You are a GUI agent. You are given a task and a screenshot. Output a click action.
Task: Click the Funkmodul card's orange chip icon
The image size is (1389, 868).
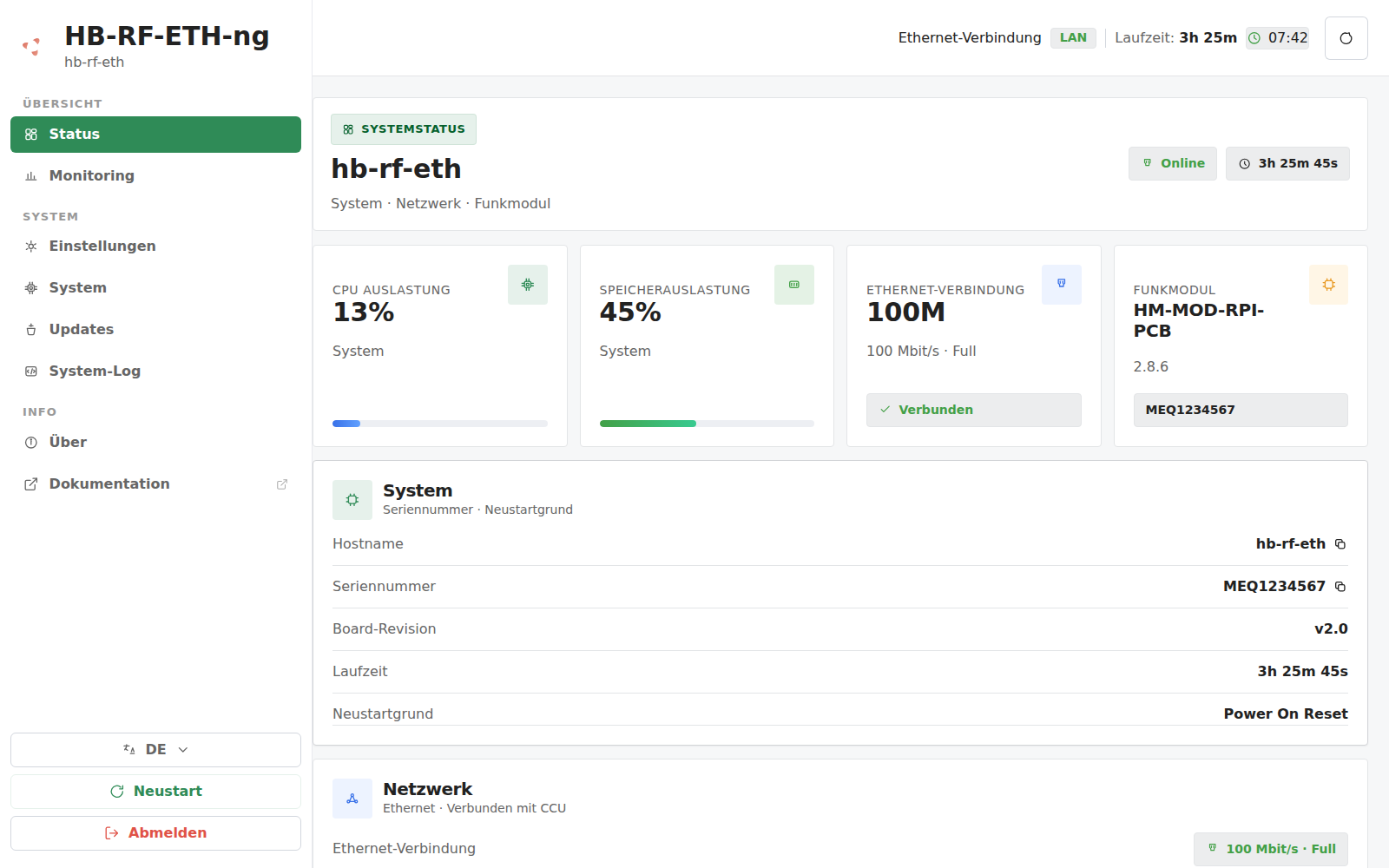tap(1328, 285)
